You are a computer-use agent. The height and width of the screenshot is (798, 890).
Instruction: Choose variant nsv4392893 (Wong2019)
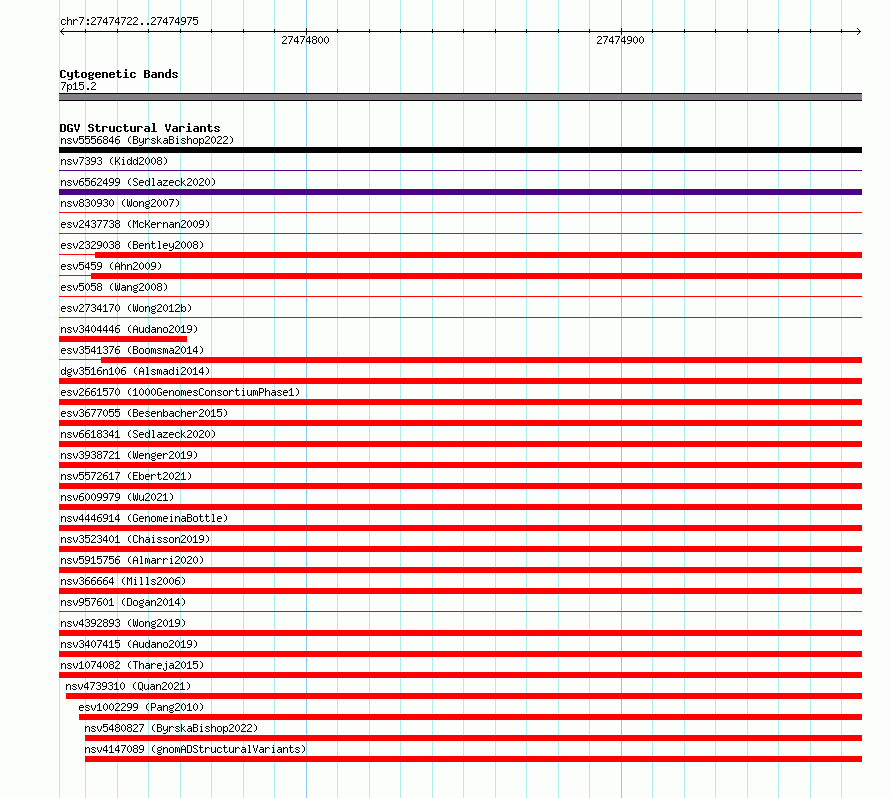click(123, 623)
